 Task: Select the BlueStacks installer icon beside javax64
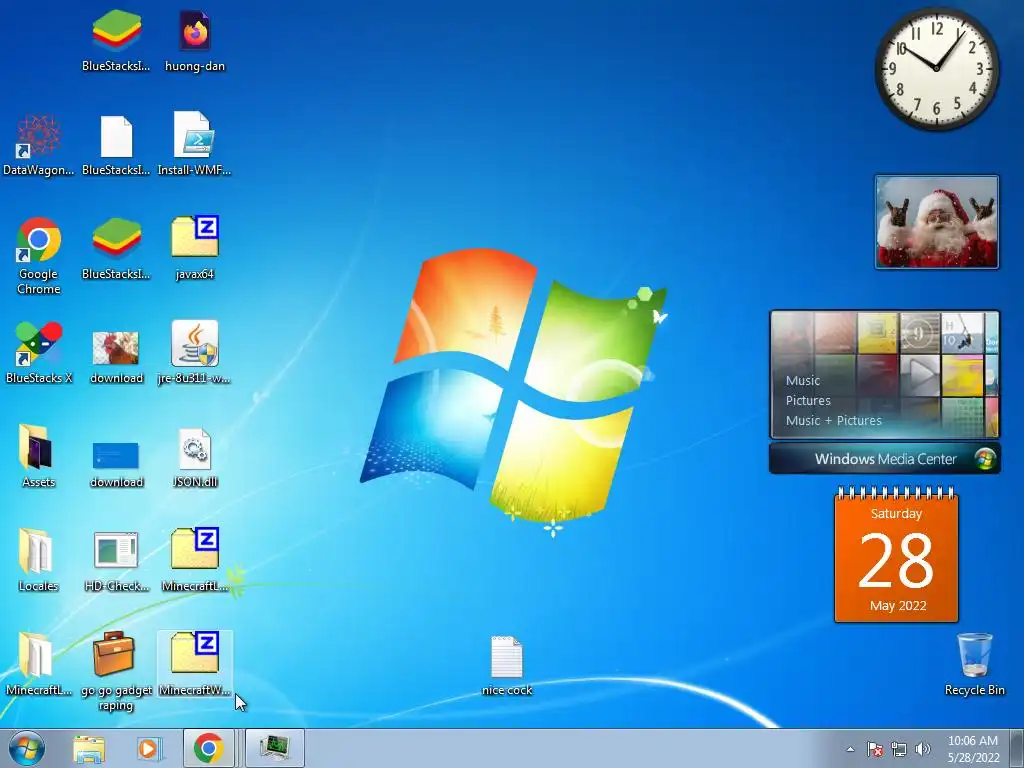(116, 238)
